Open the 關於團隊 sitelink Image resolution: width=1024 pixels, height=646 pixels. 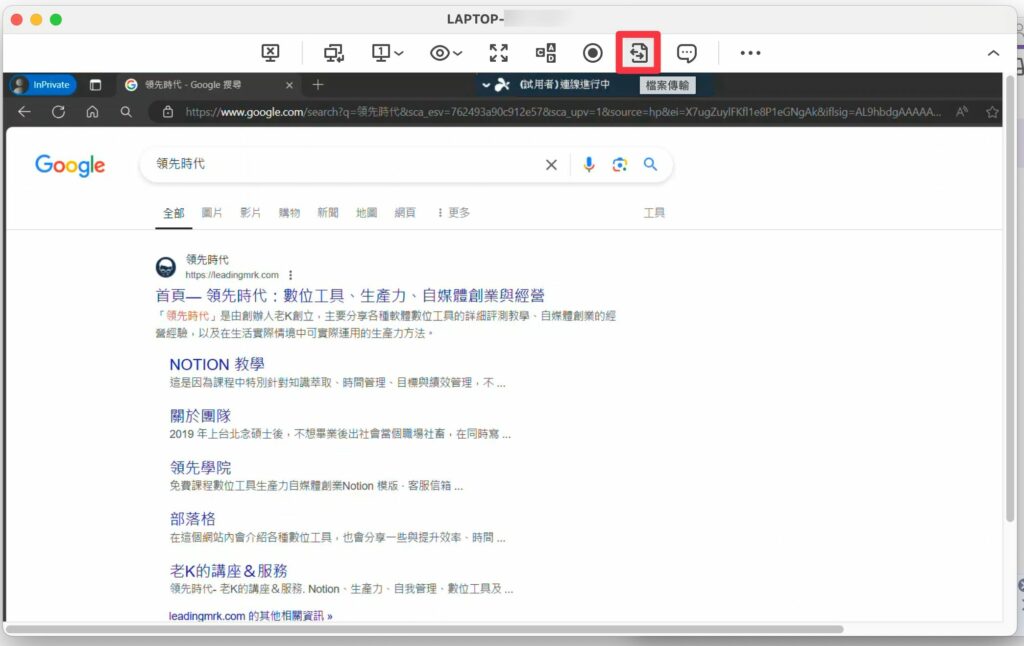pos(200,416)
